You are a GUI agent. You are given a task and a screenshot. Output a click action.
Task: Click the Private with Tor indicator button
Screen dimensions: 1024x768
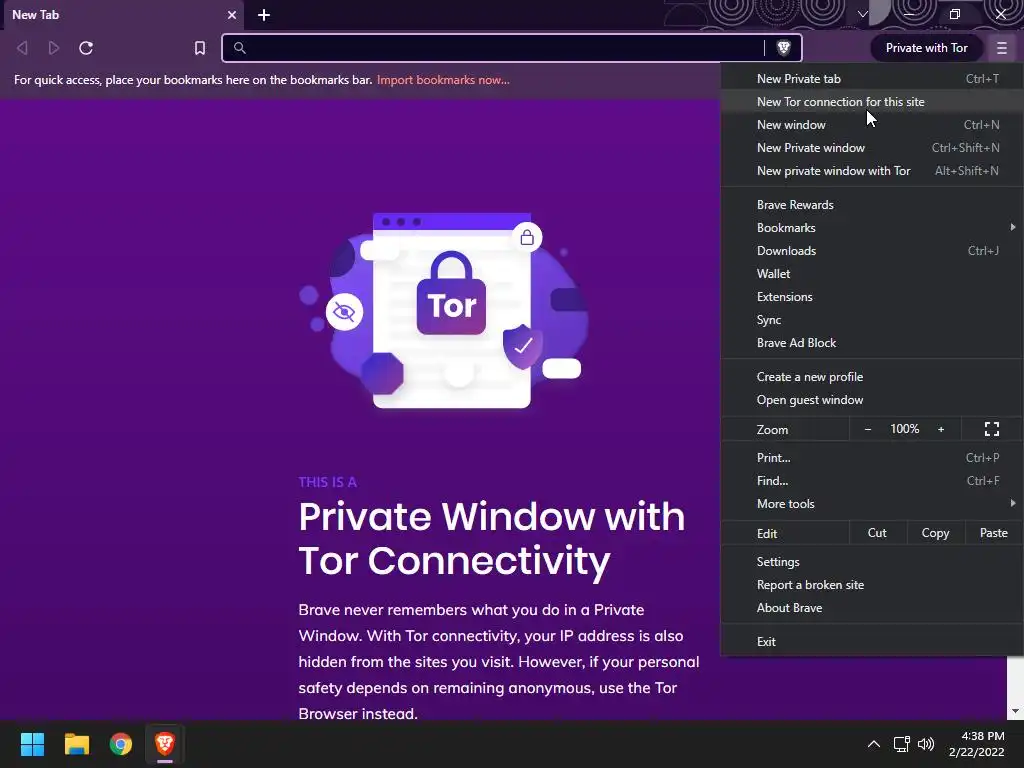[x=926, y=48]
